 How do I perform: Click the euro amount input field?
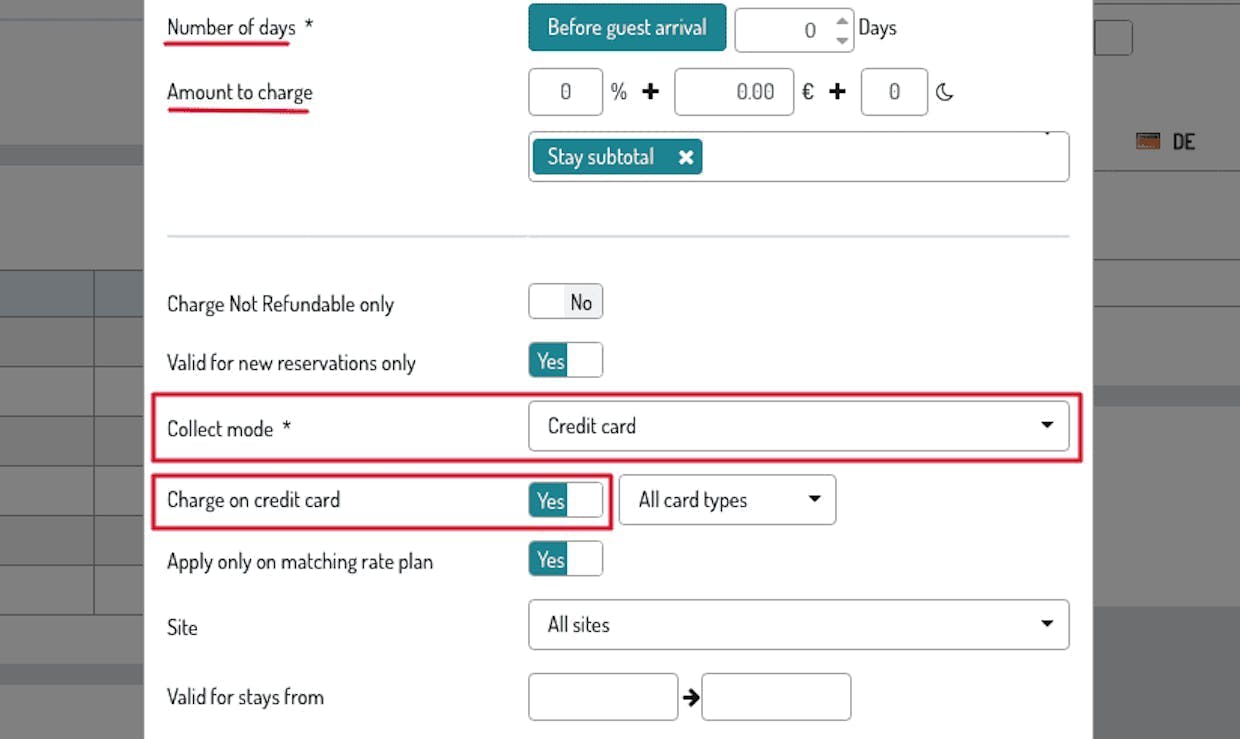coord(734,92)
